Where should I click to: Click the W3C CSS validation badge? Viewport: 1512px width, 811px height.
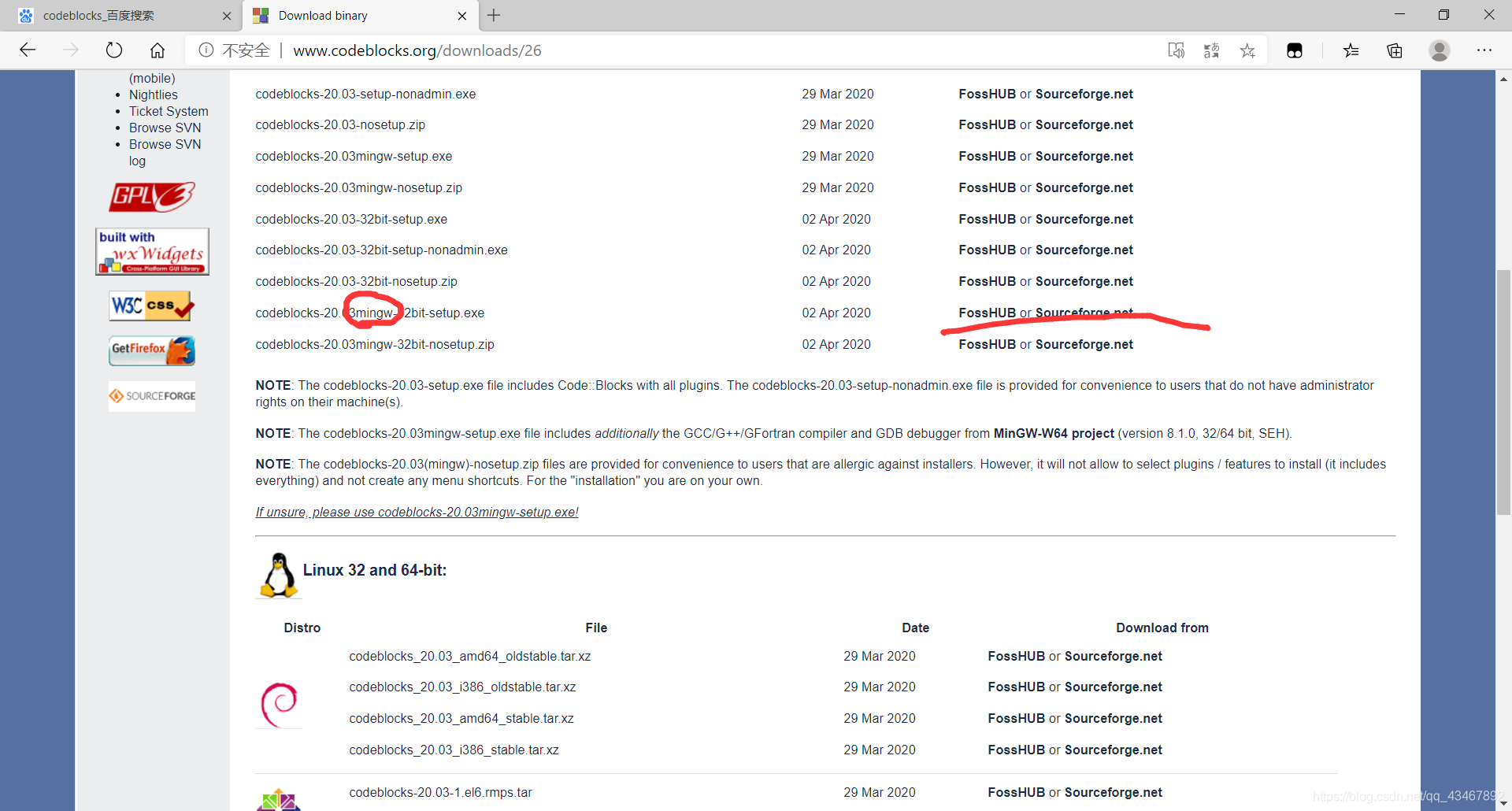point(152,306)
